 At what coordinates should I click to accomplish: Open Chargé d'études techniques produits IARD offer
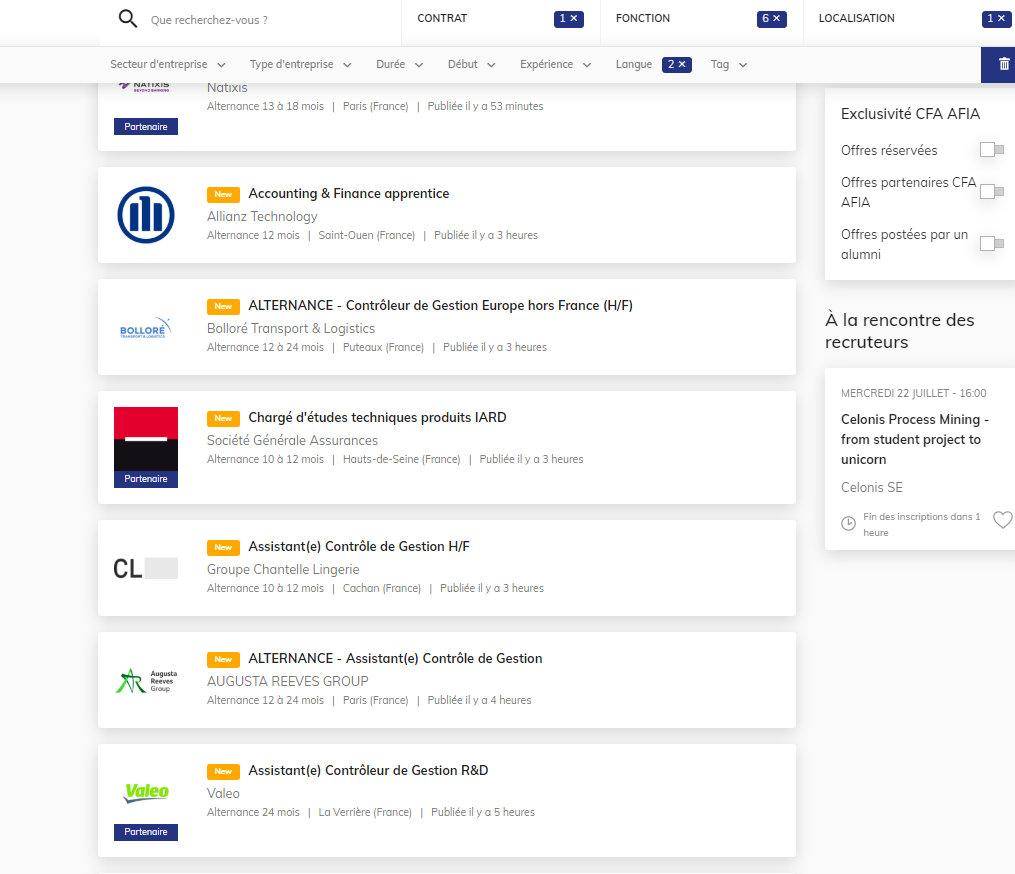(x=377, y=418)
